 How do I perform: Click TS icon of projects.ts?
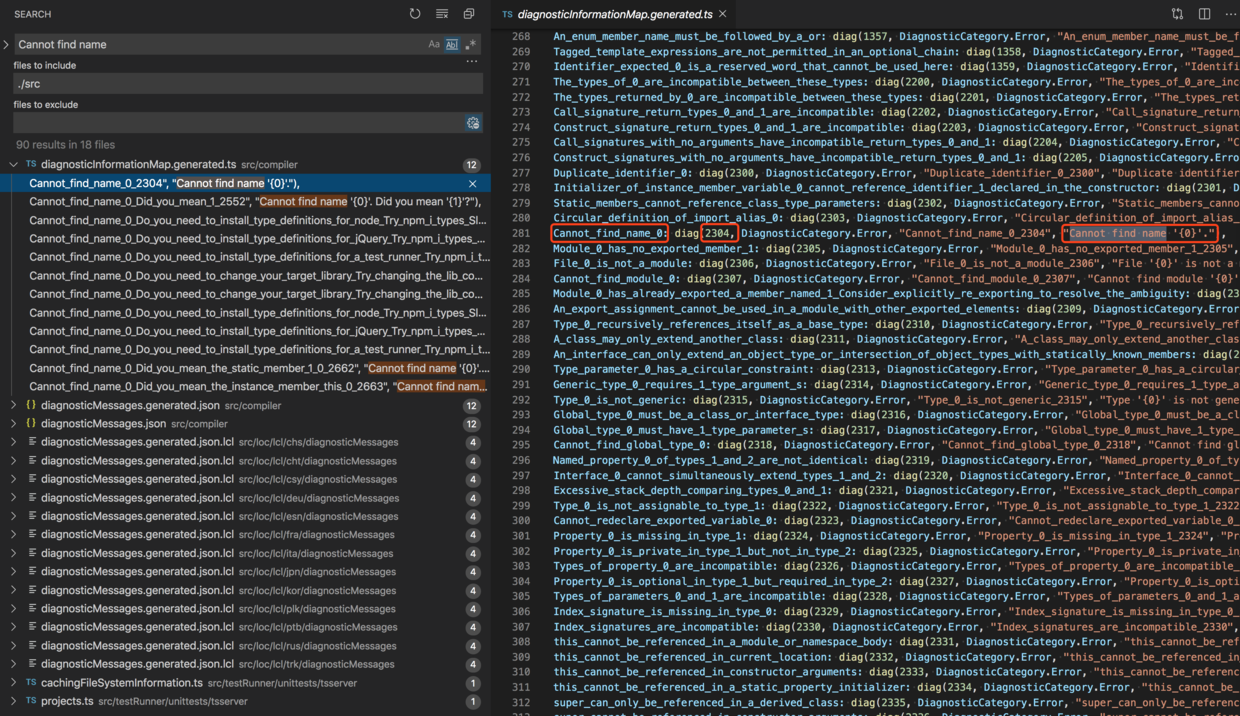pos(31,701)
